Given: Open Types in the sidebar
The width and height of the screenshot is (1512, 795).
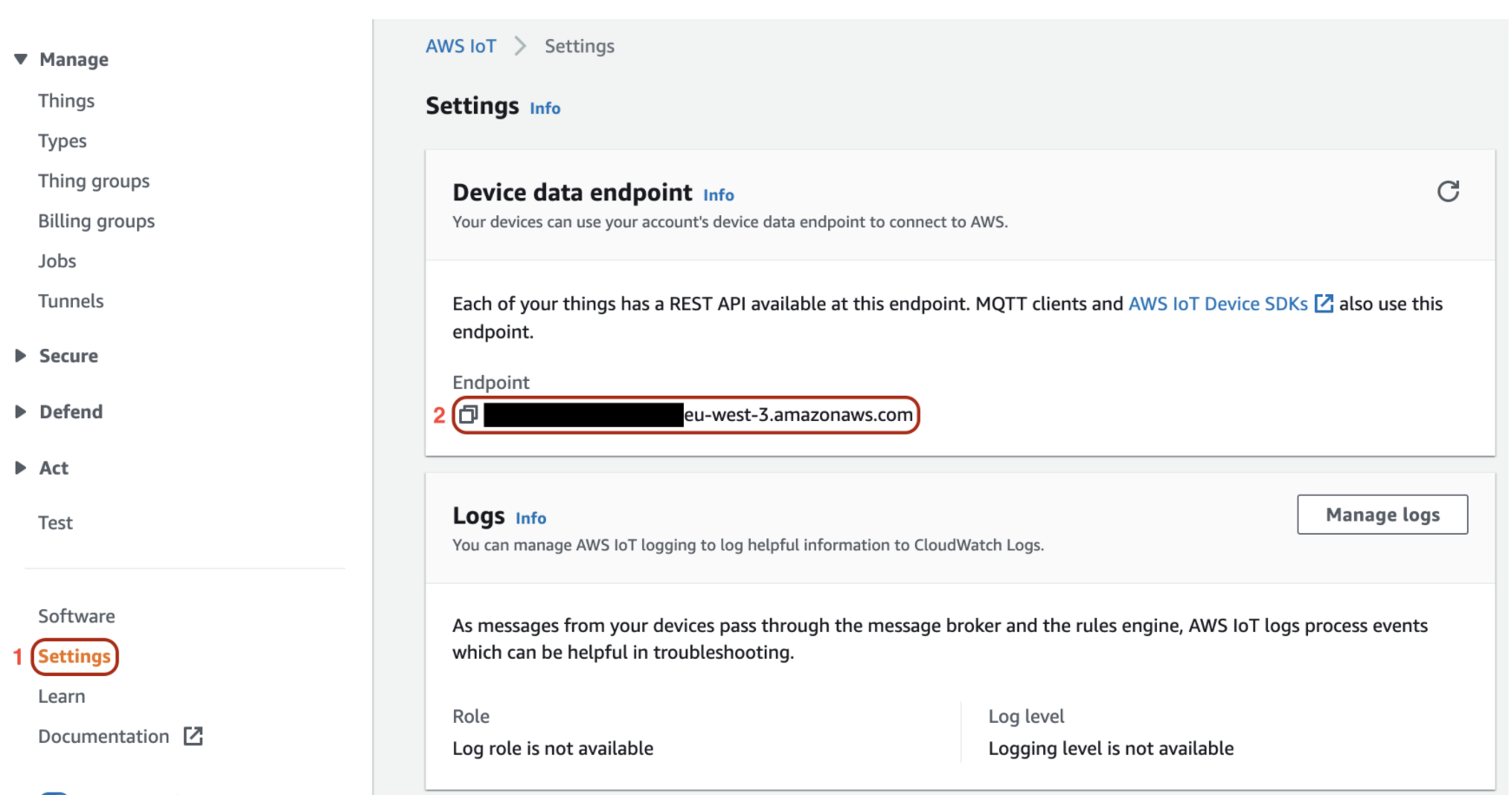Looking at the screenshot, I should click(62, 141).
